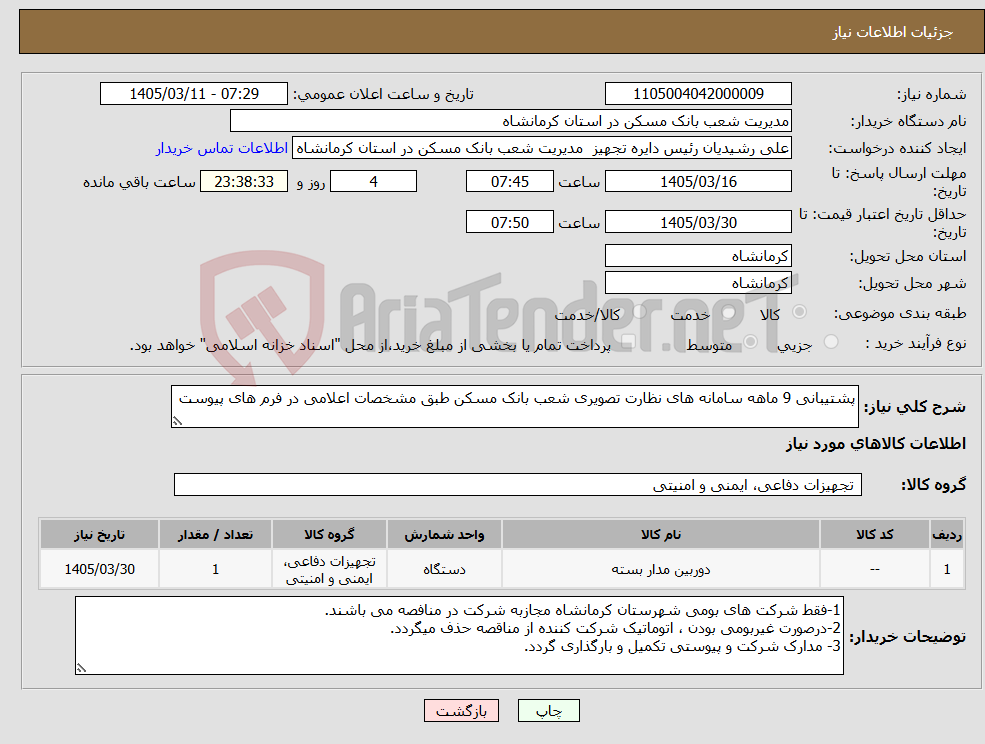Click the goods group field تجهیزات دفاعی
985x744 pixels.
(518, 484)
